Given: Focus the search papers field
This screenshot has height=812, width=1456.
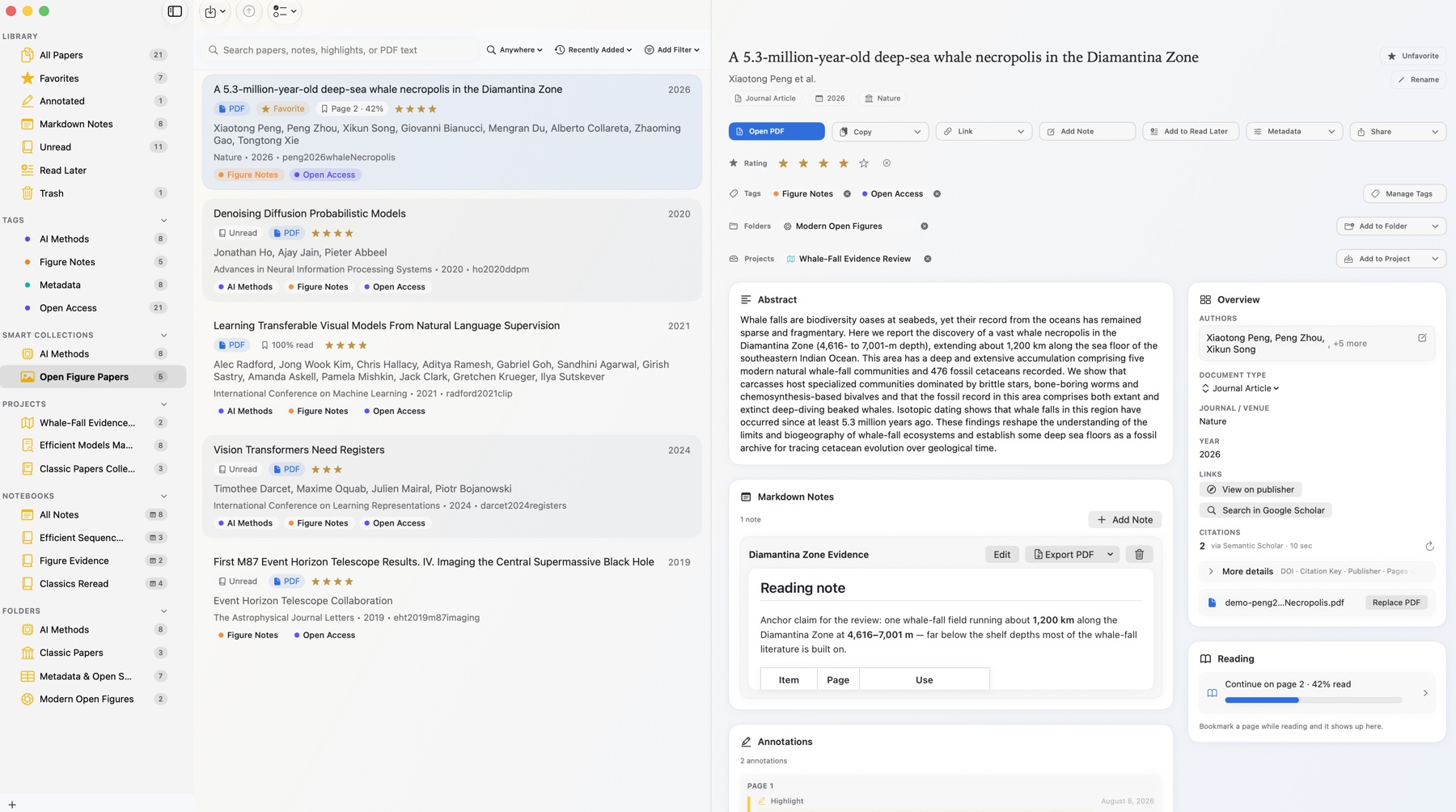Looking at the screenshot, I should click(340, 50).
